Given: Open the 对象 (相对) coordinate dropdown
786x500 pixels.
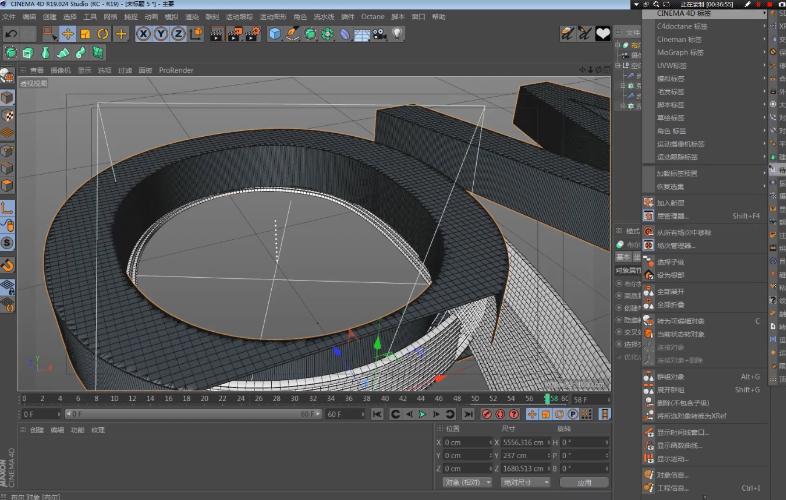Looking at the screenshot, I should [467, 482].
